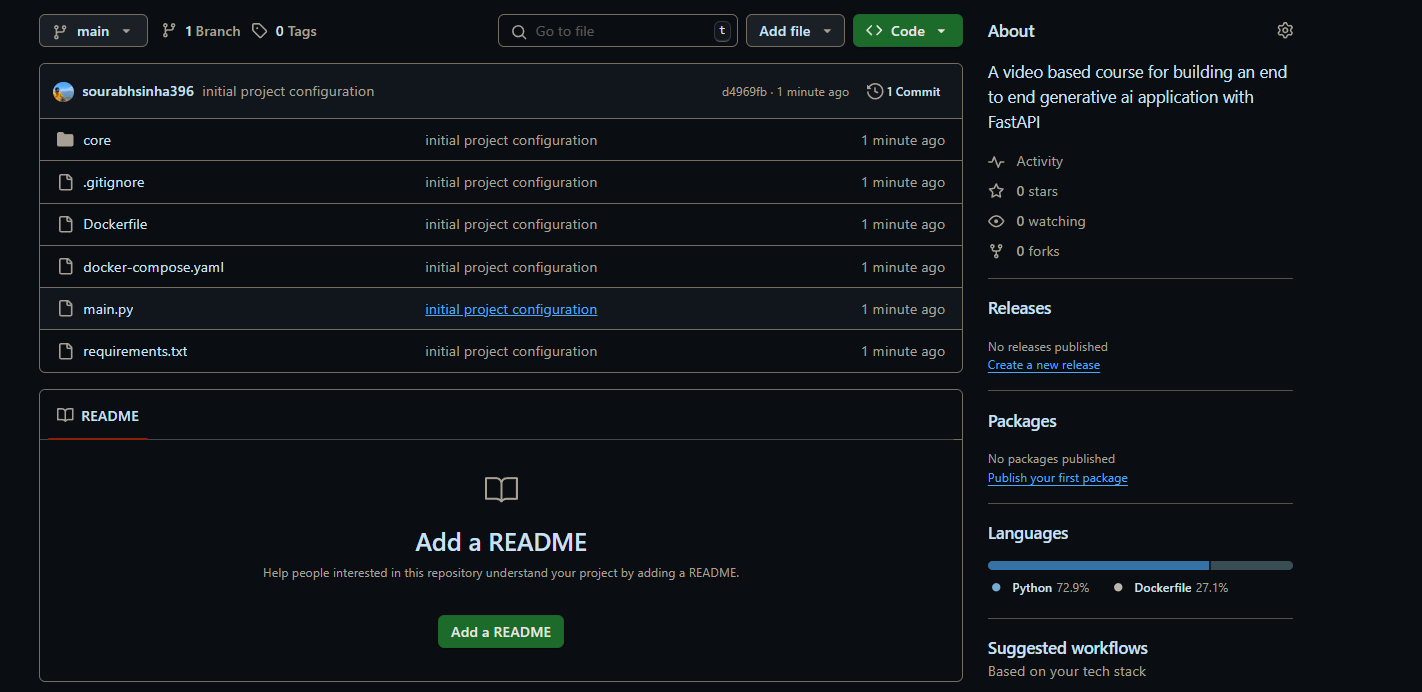Click the green Add a README button
The image size is (1422, 692).
tap(501, 632)
